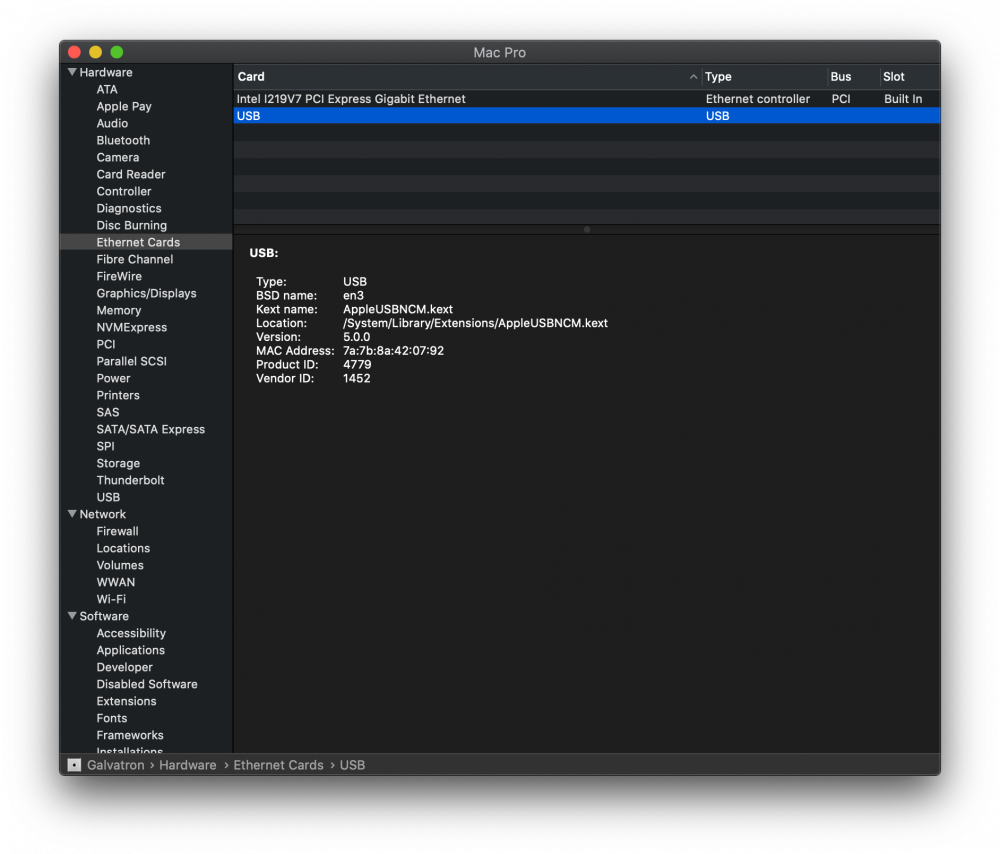The image size is (1000, 854).
Task: Select Card Reader in the sidebar
Action: [x=131, y=174]
